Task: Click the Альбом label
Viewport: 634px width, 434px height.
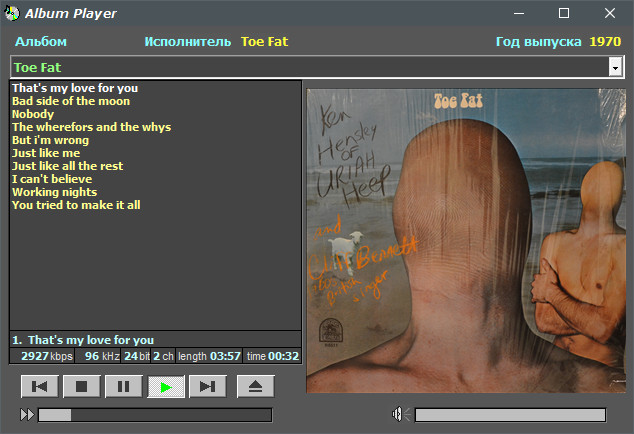Action: click(x=41, y=42)
